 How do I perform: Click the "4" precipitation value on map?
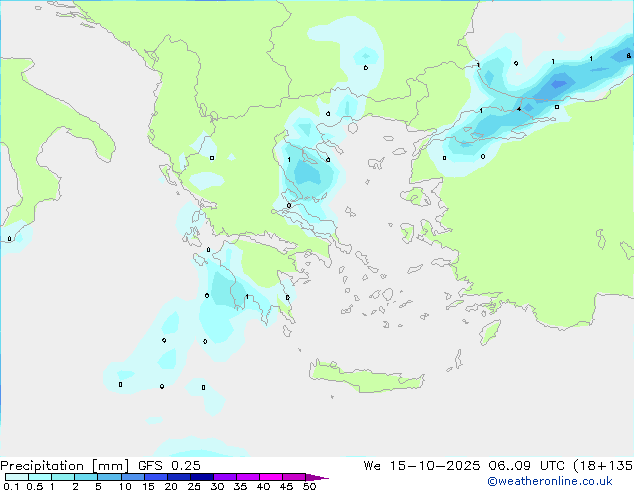519,109
